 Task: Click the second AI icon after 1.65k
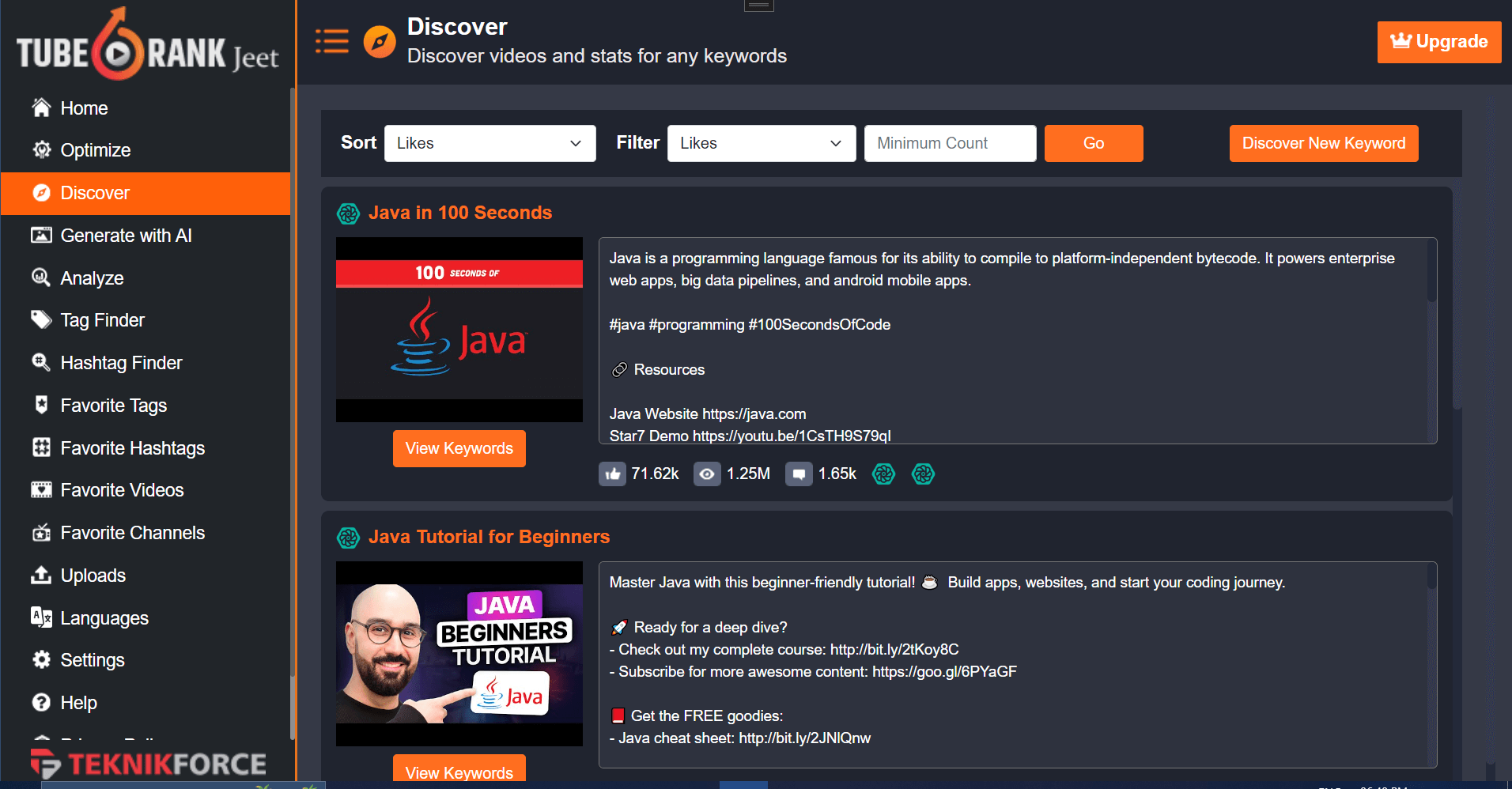[923, 474]
